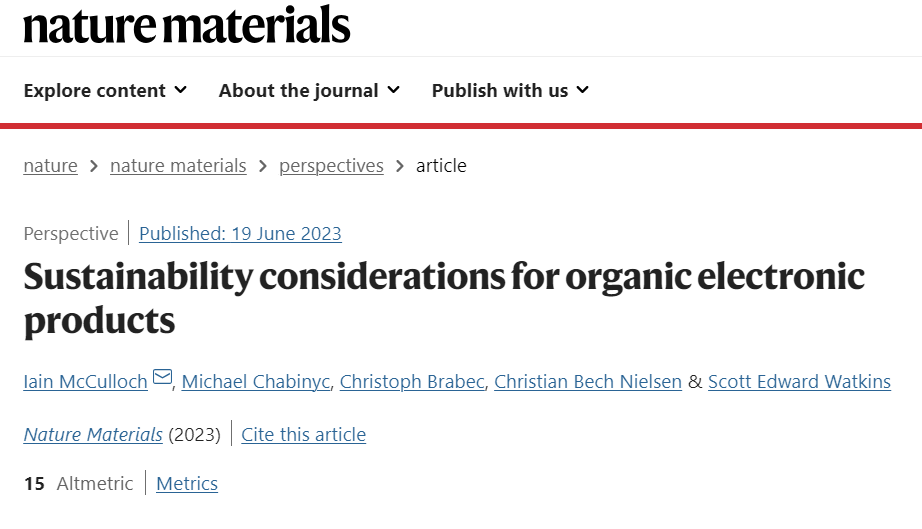
Task: Click the email envelope icon beside Iain McCulloch
Action: 162,376
